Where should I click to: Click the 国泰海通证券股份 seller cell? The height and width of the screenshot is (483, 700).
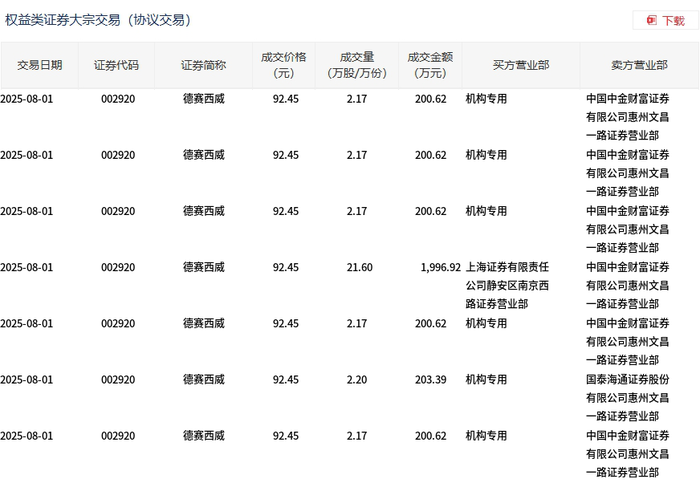click(628, 398)
